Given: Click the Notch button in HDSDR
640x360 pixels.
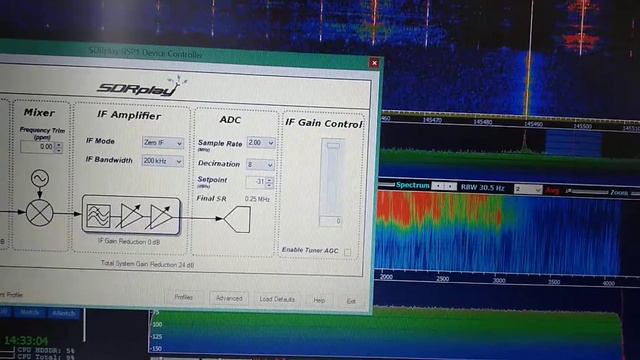Looking at the screenshot, I should click(30, 313).
